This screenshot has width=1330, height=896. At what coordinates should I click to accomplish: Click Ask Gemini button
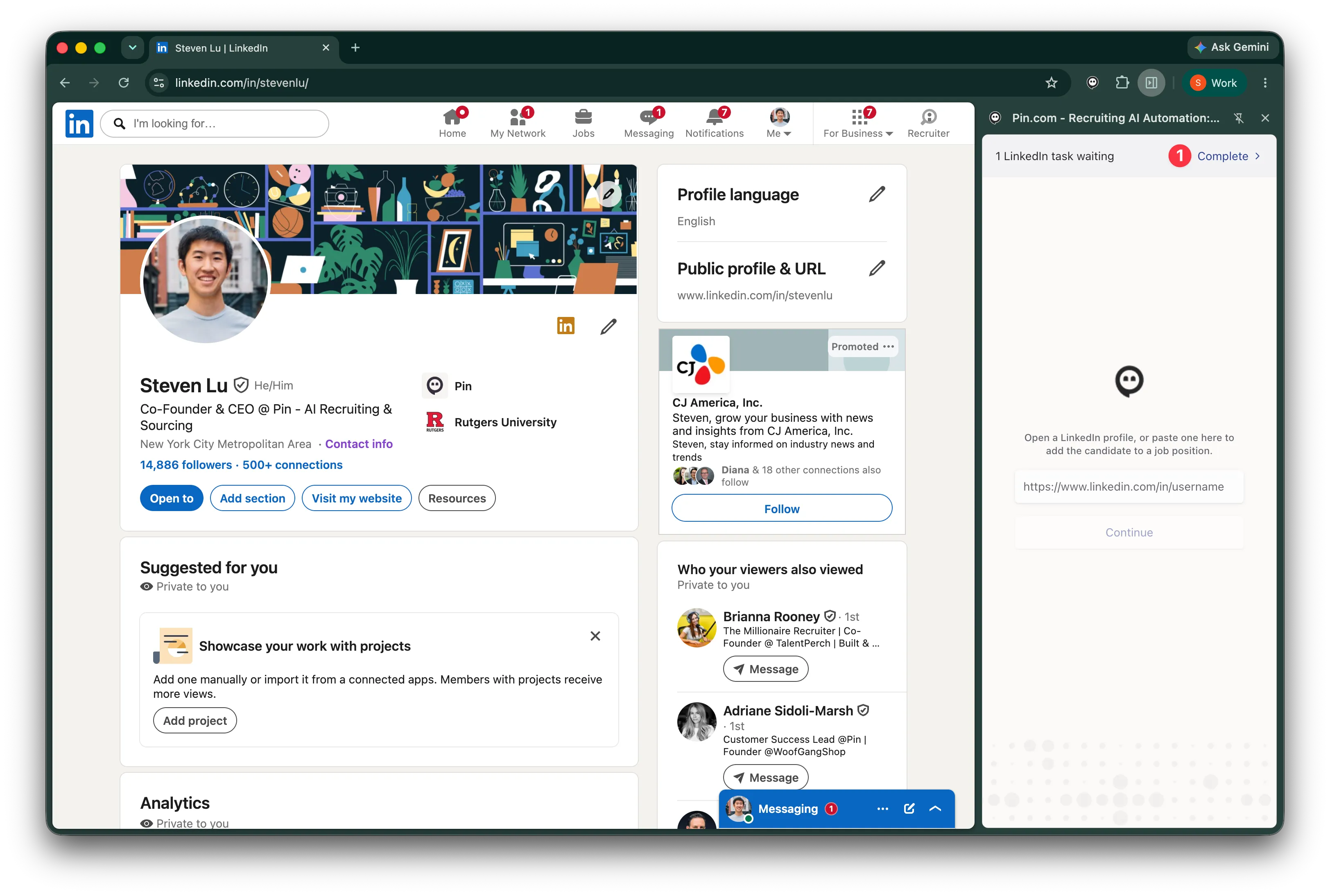click(x=1232, y=48)
